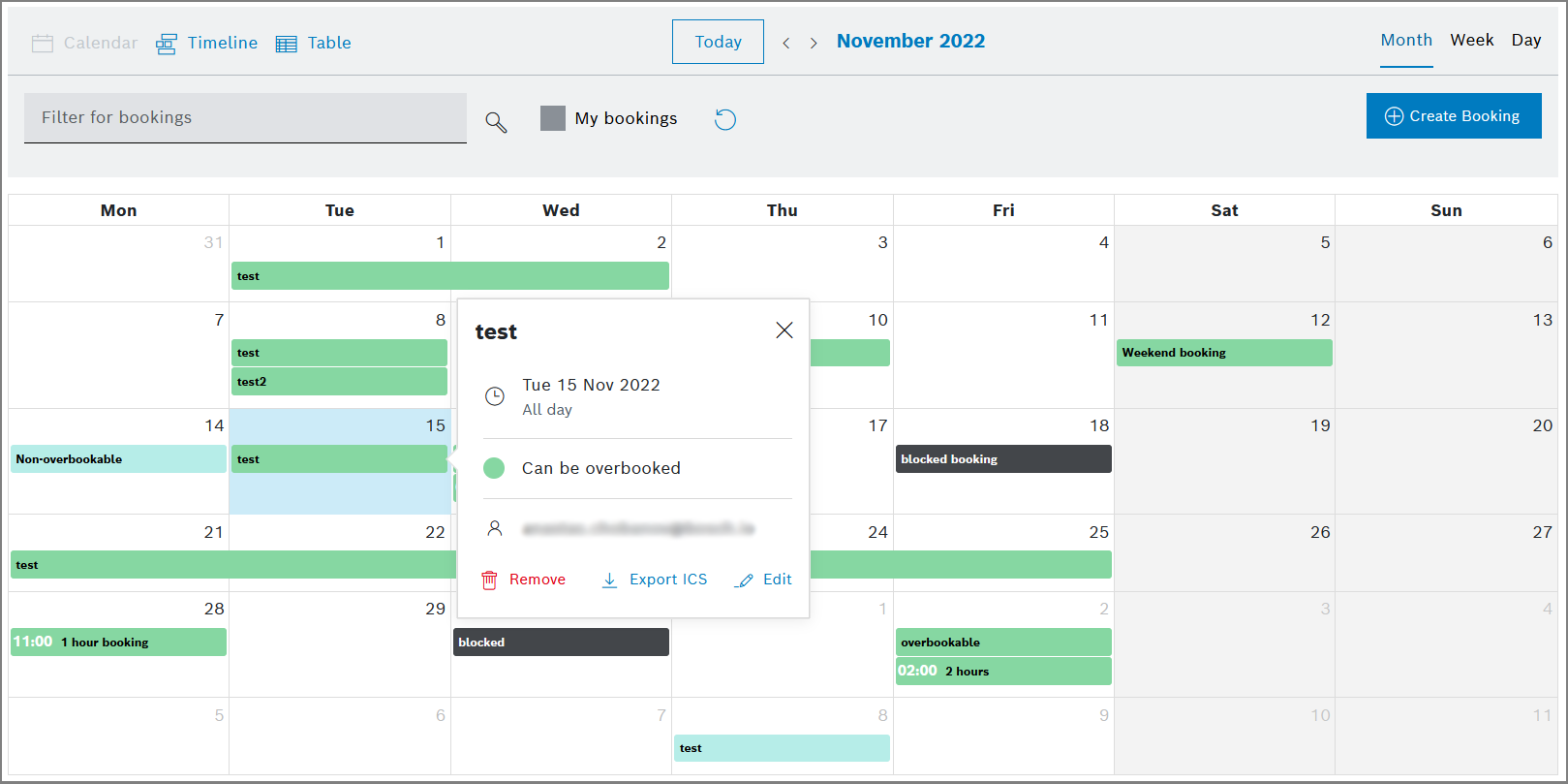Open the Timeline view icon

point(167,44)
